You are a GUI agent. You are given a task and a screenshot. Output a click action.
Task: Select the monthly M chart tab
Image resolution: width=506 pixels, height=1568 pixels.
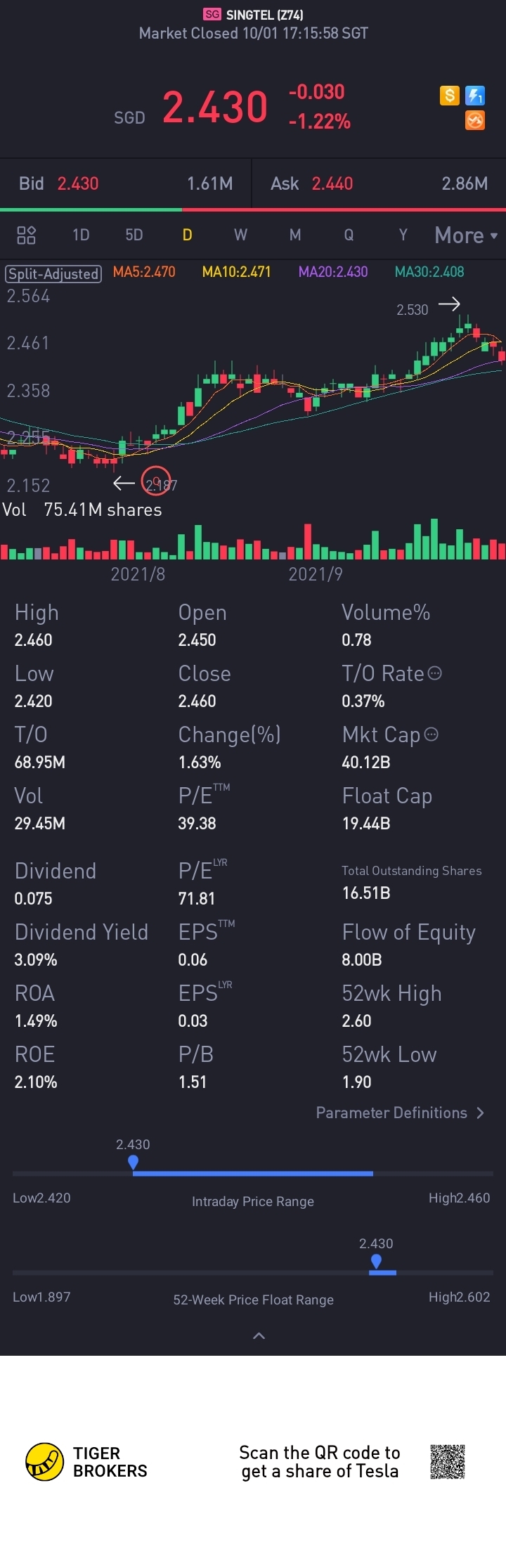click(295, 235)
